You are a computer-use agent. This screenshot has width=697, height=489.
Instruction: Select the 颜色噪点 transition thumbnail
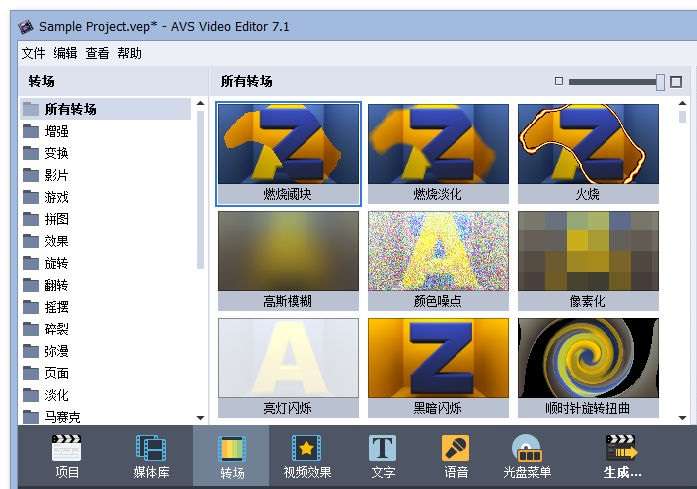pos(438,261)
